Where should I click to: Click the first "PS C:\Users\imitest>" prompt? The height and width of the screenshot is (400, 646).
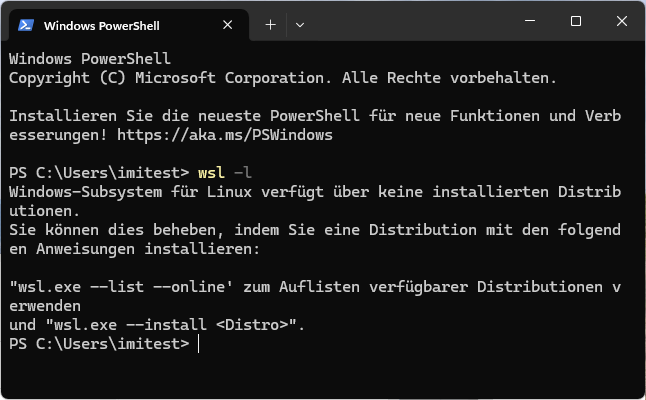pyautogui.click(x=98, y=172)
